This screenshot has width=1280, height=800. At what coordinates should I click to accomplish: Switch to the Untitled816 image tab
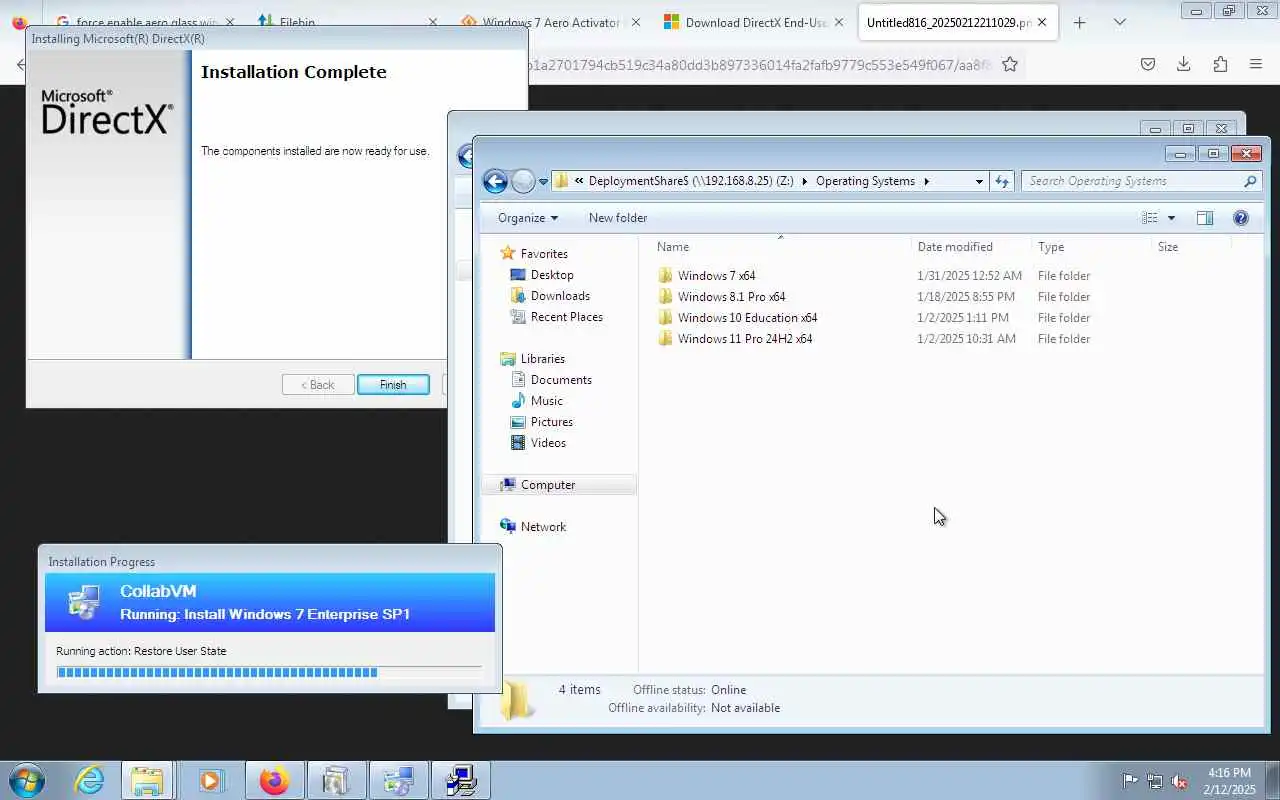pos(958,22)
